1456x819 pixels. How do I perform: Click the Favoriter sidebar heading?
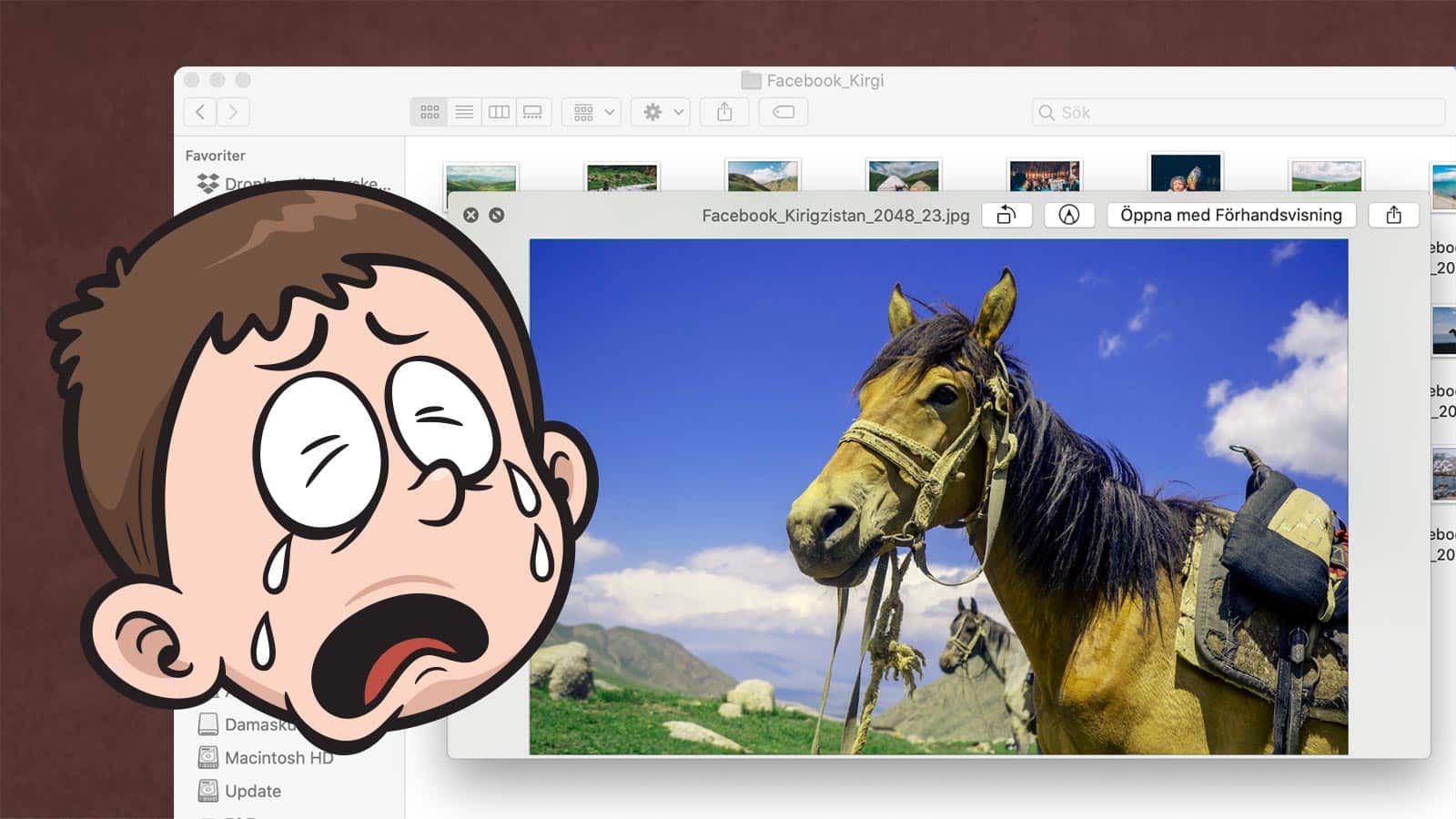216,156
